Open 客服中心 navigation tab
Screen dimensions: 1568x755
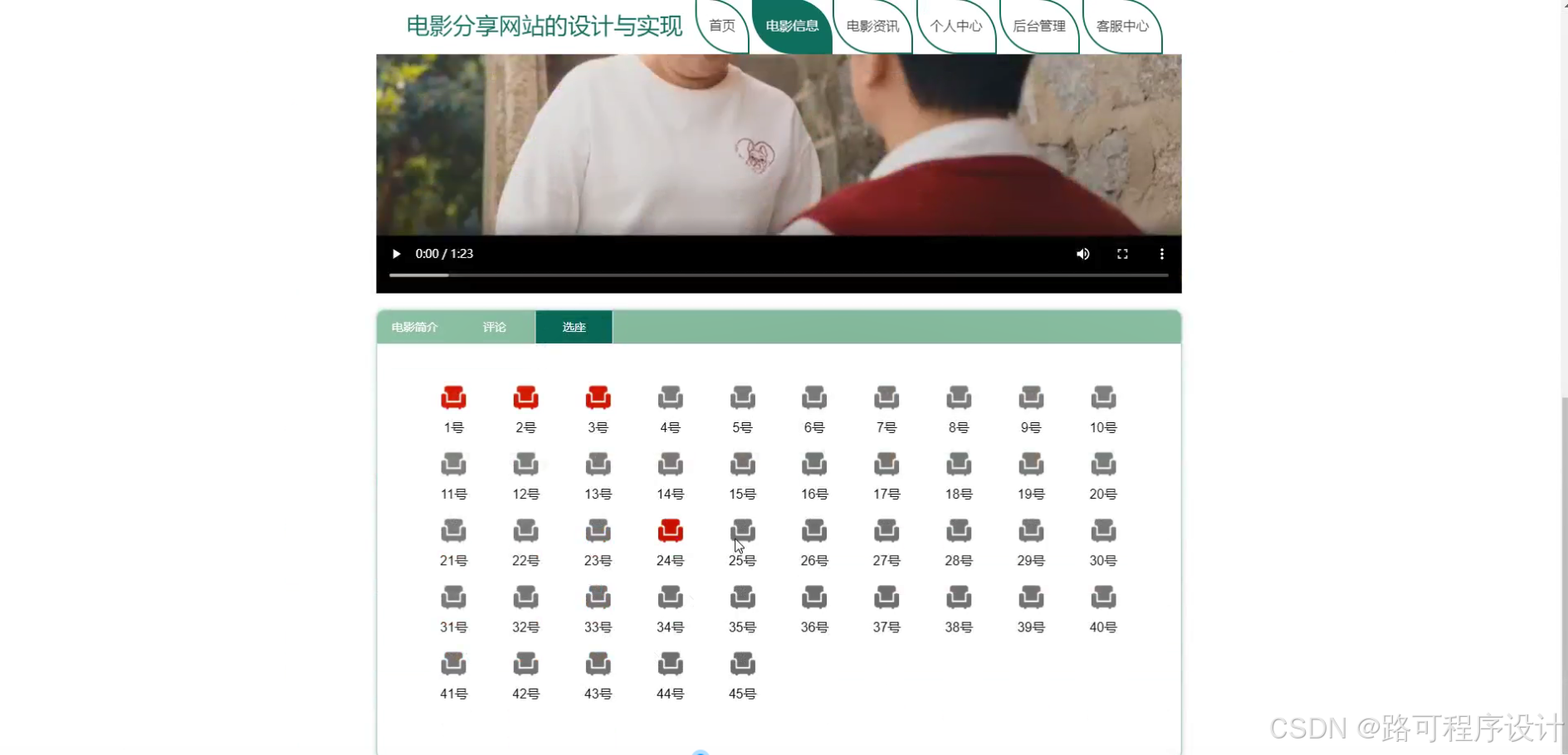tap(1122, 26)
